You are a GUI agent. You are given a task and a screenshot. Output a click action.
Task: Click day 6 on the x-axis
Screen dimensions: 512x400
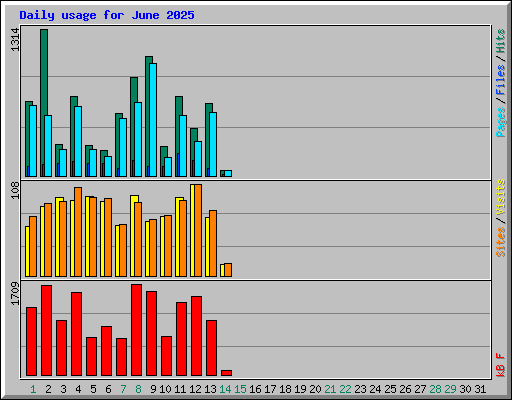tap(108, 389)
